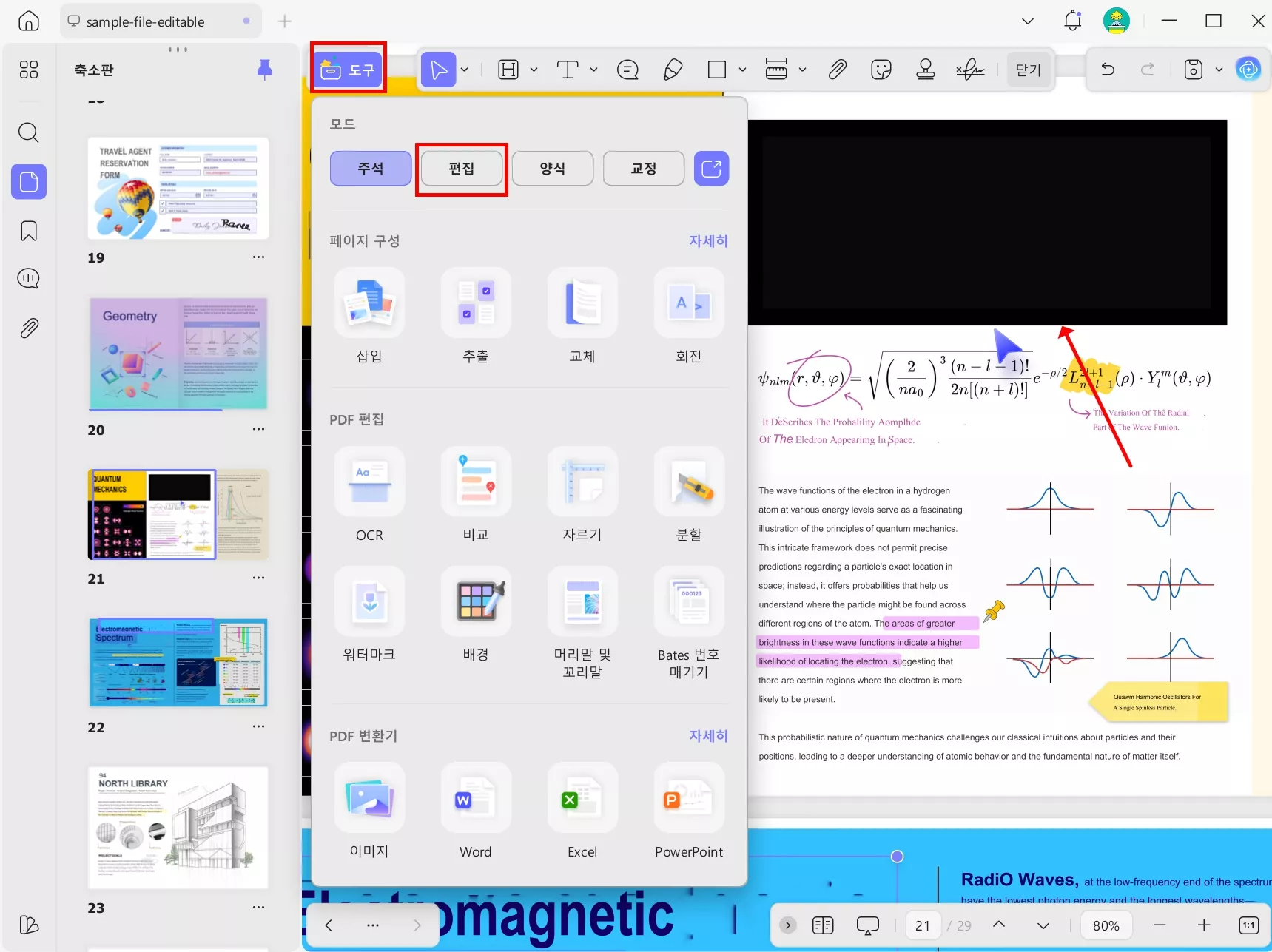Open the bookmarks sidebar panel
The height and width of the screenshot is (952, 1272).
[x=28, y=231]
